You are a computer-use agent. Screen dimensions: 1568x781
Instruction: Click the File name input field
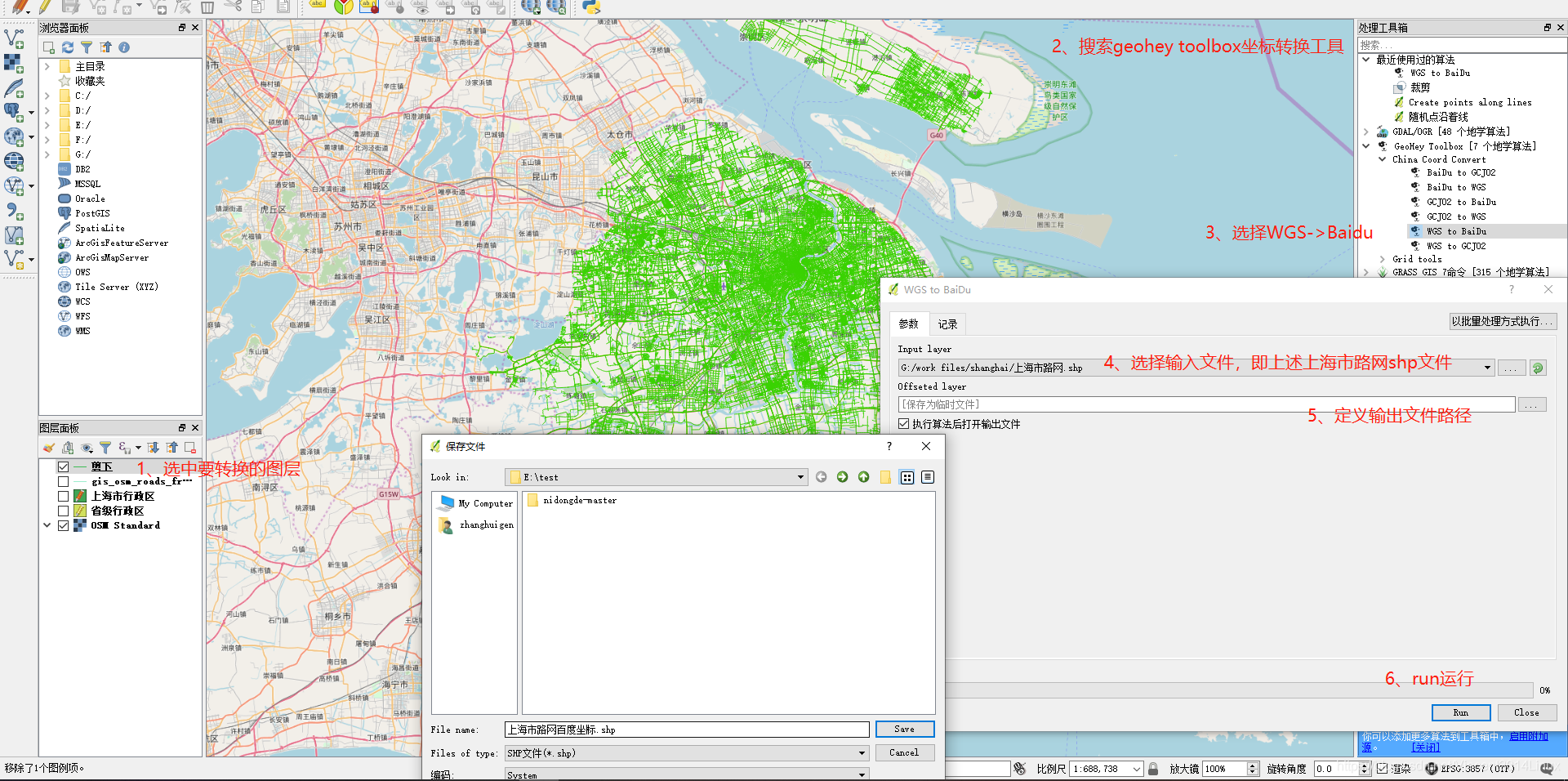coord(687,730)
